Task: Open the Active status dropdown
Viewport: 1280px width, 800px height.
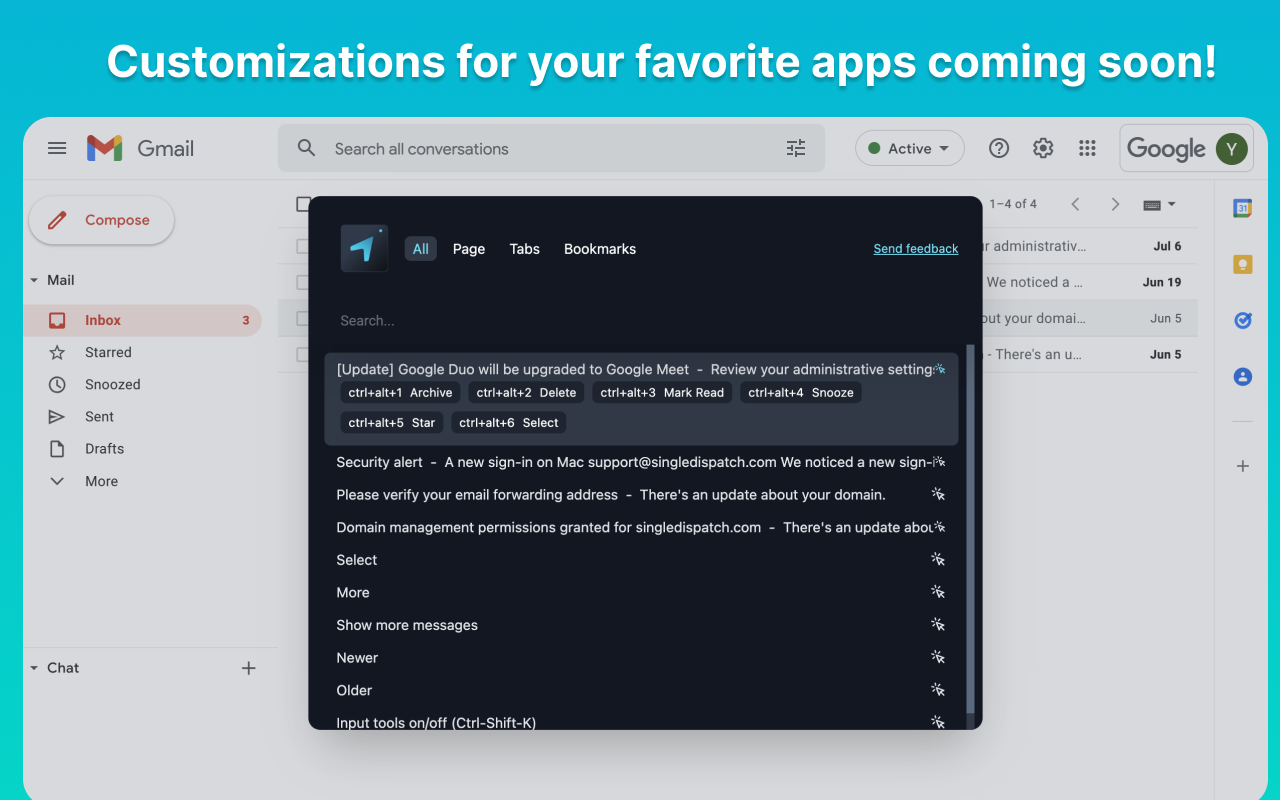Action: (909, 147)
